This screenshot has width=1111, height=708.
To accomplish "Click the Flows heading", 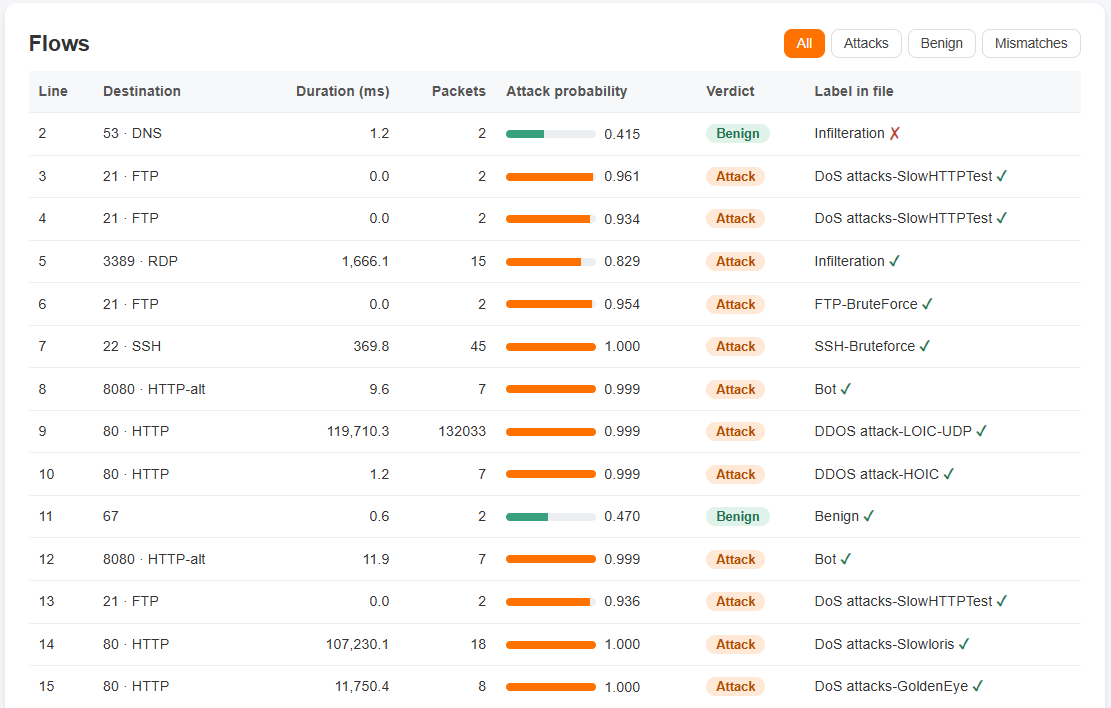I will [60, 44].
